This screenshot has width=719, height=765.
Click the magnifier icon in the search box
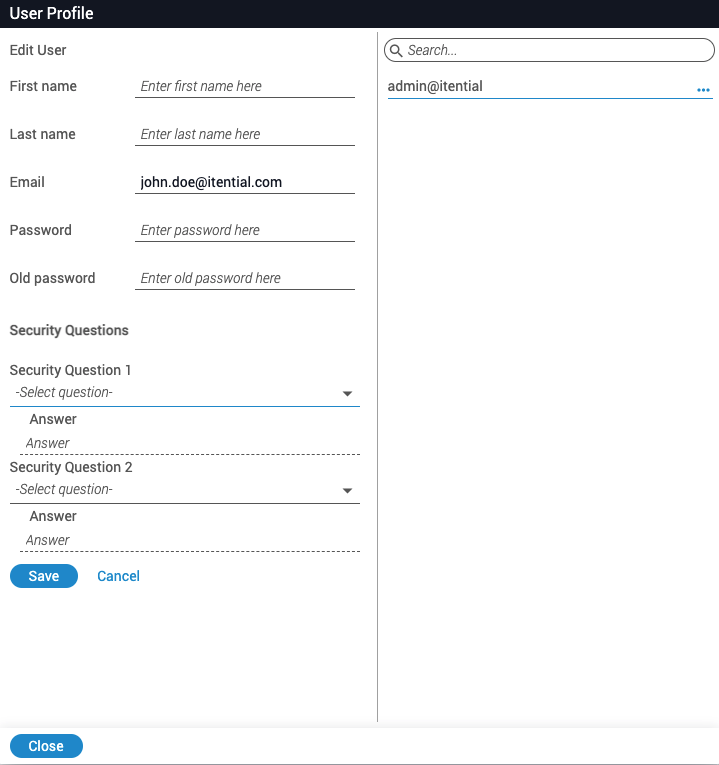coord(396,50)
